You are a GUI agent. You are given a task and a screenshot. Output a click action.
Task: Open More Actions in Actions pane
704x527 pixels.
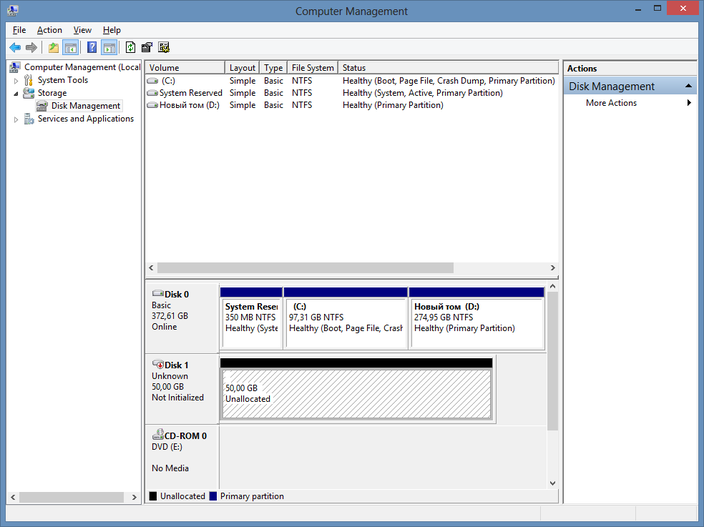[611, 103]
